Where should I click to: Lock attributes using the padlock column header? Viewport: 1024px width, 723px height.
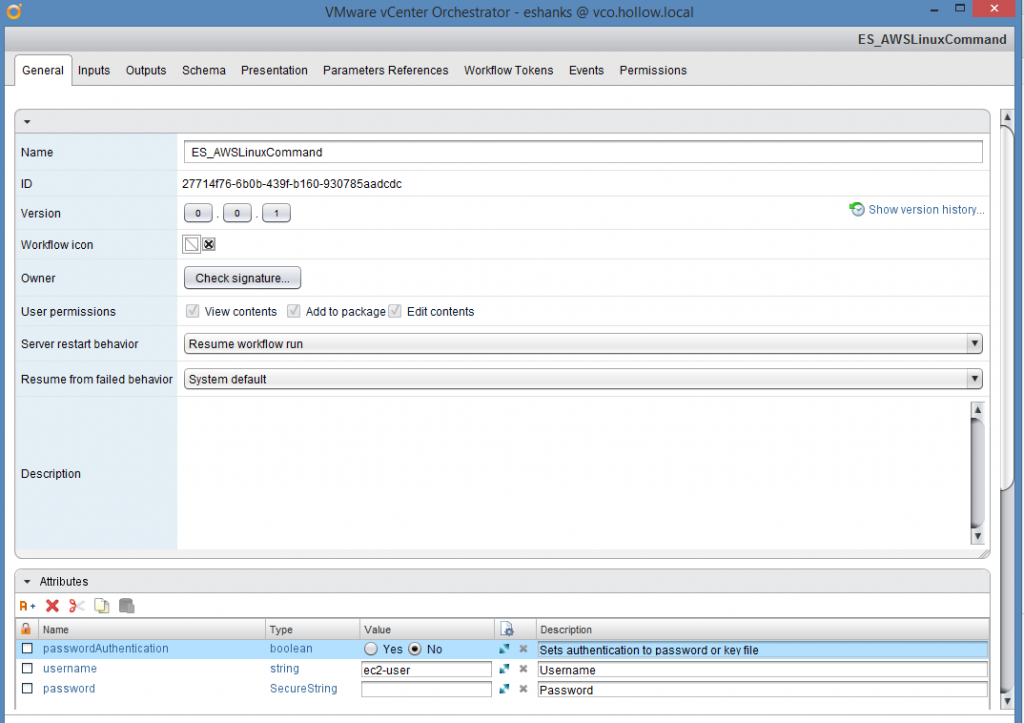(x=27, y=628)
